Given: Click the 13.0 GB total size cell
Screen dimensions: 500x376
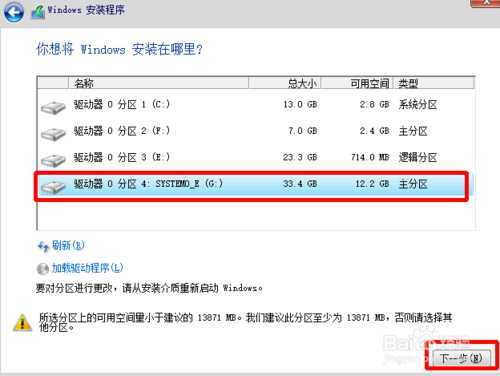Looking at the screenshot, I should [300, 105].
